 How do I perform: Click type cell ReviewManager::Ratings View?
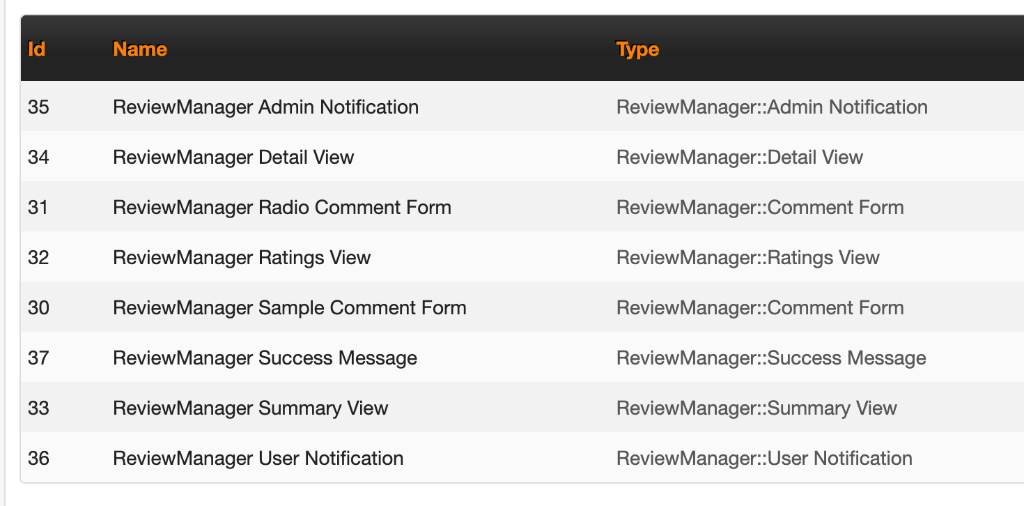pos(748,258)
